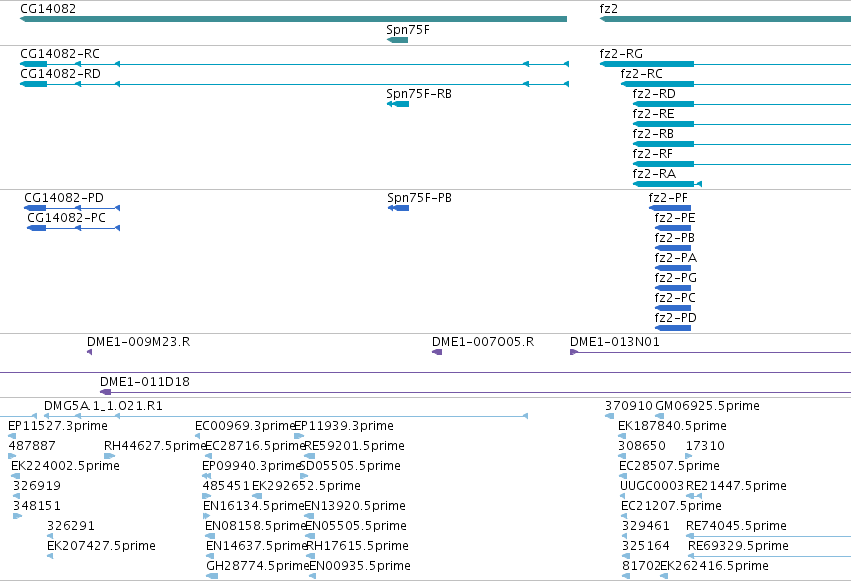Select the fz2-RF transcript
This screenshot has height=581, width=851.
click(742, 164)
